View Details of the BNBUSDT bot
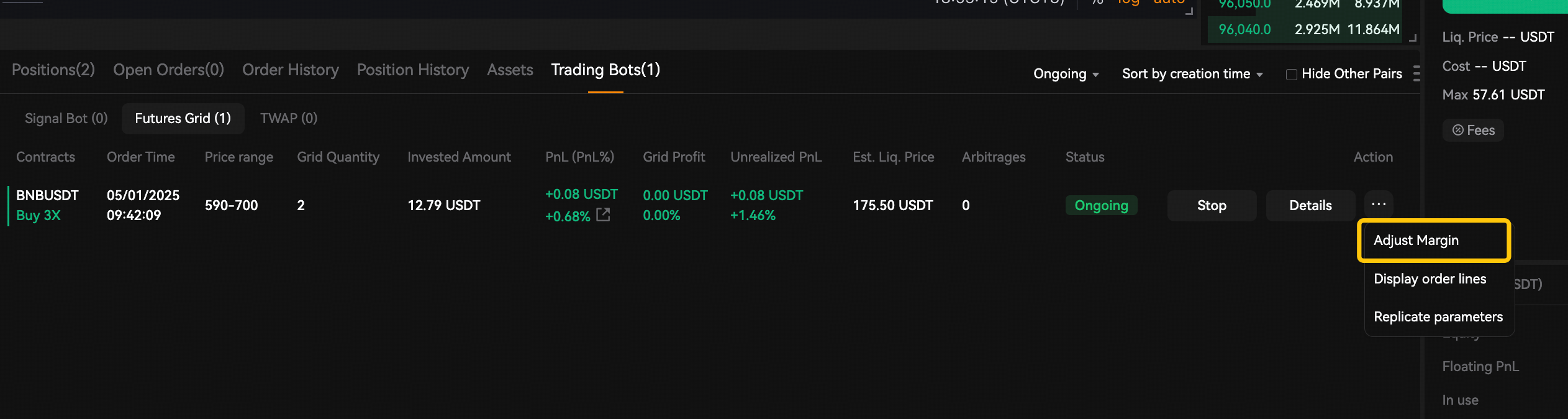1568x419 pixels. pos(1310,205)
